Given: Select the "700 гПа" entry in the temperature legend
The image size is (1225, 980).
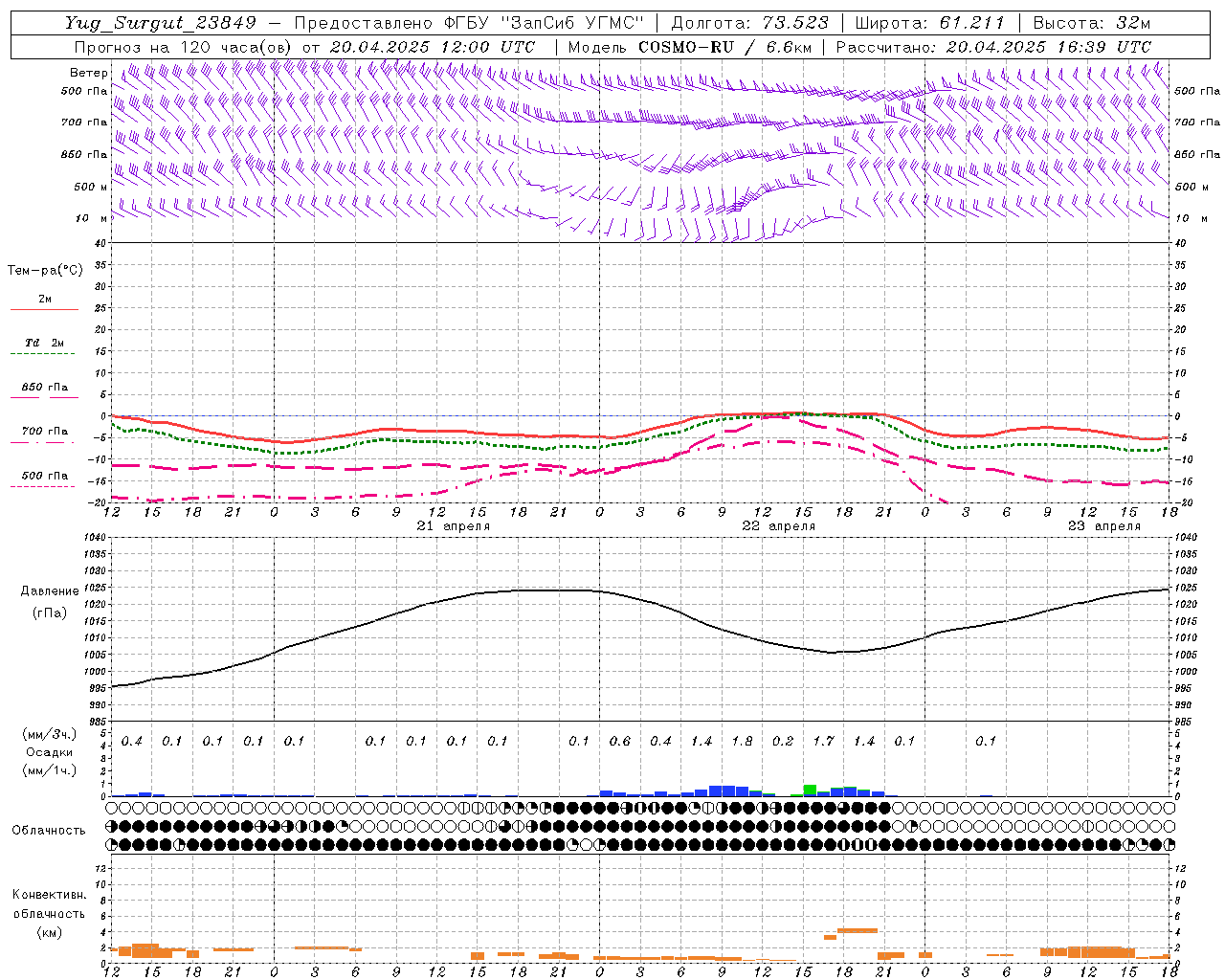Looking at the screenshot, I should (x=44, y=432).
